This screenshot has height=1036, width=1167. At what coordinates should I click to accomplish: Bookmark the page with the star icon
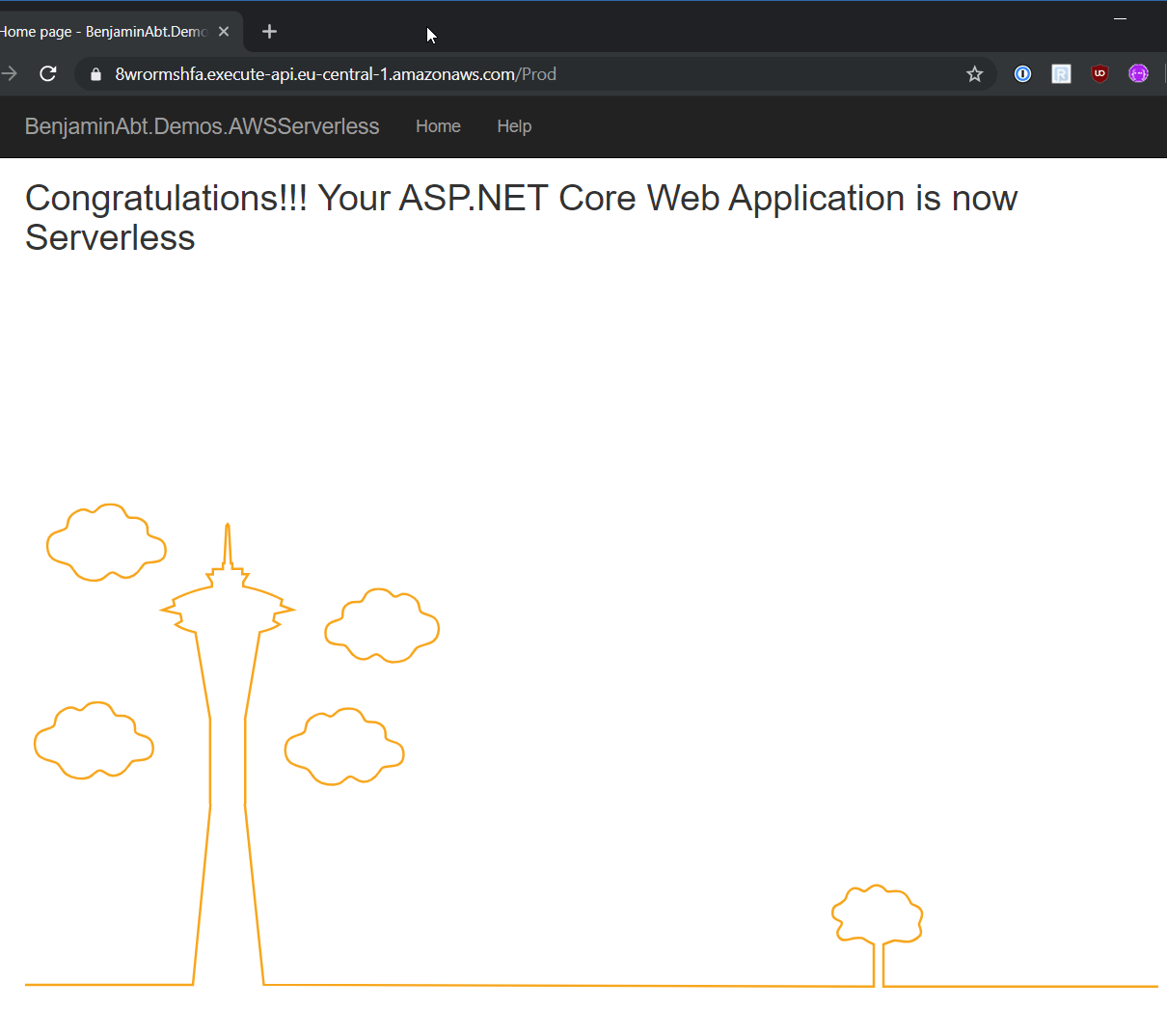[x=974, y=73]
